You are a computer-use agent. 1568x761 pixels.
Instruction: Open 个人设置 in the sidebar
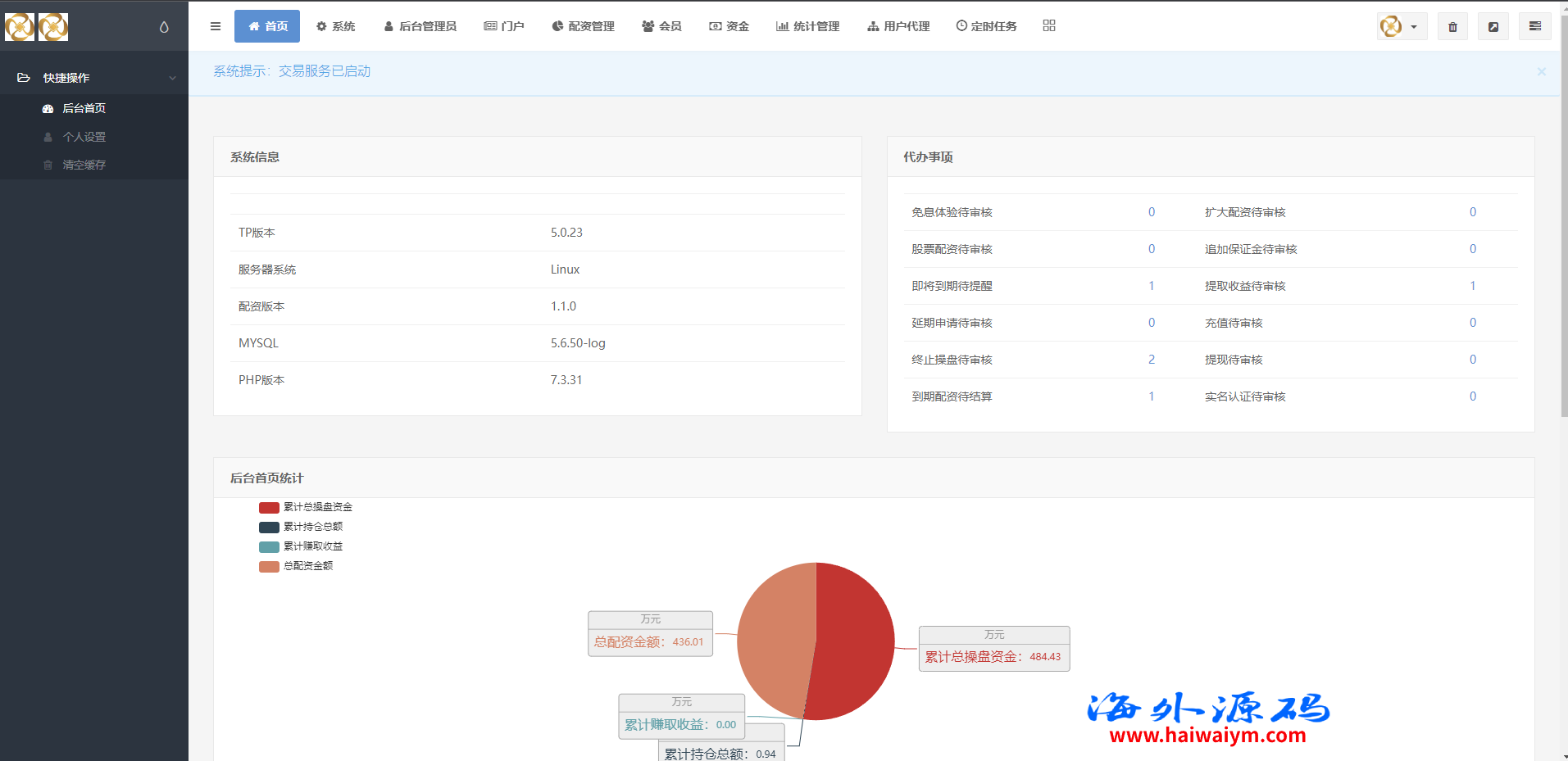pyautogui.click(x=84, y=137)
